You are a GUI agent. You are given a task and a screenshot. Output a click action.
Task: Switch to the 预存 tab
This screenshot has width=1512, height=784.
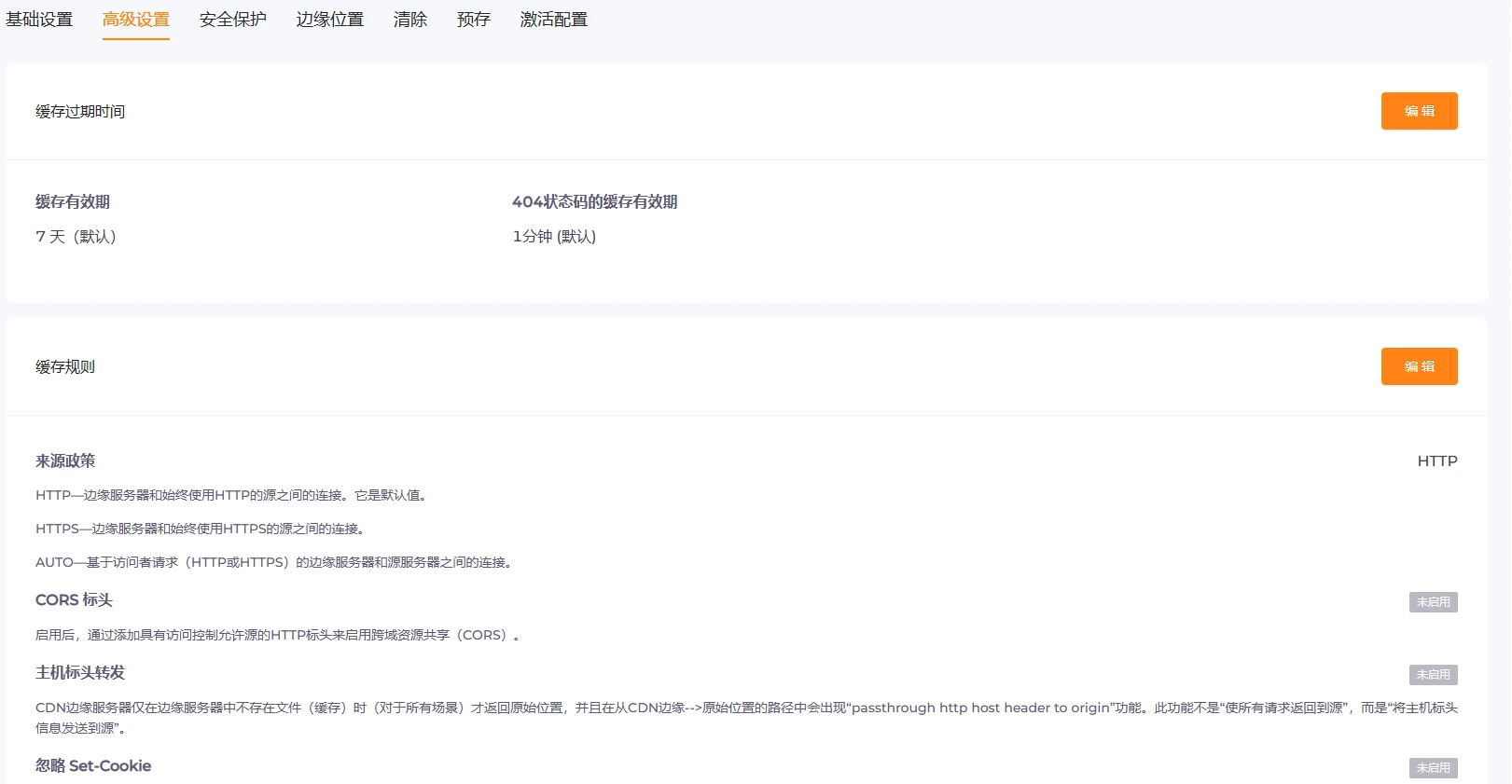point(474,20)
